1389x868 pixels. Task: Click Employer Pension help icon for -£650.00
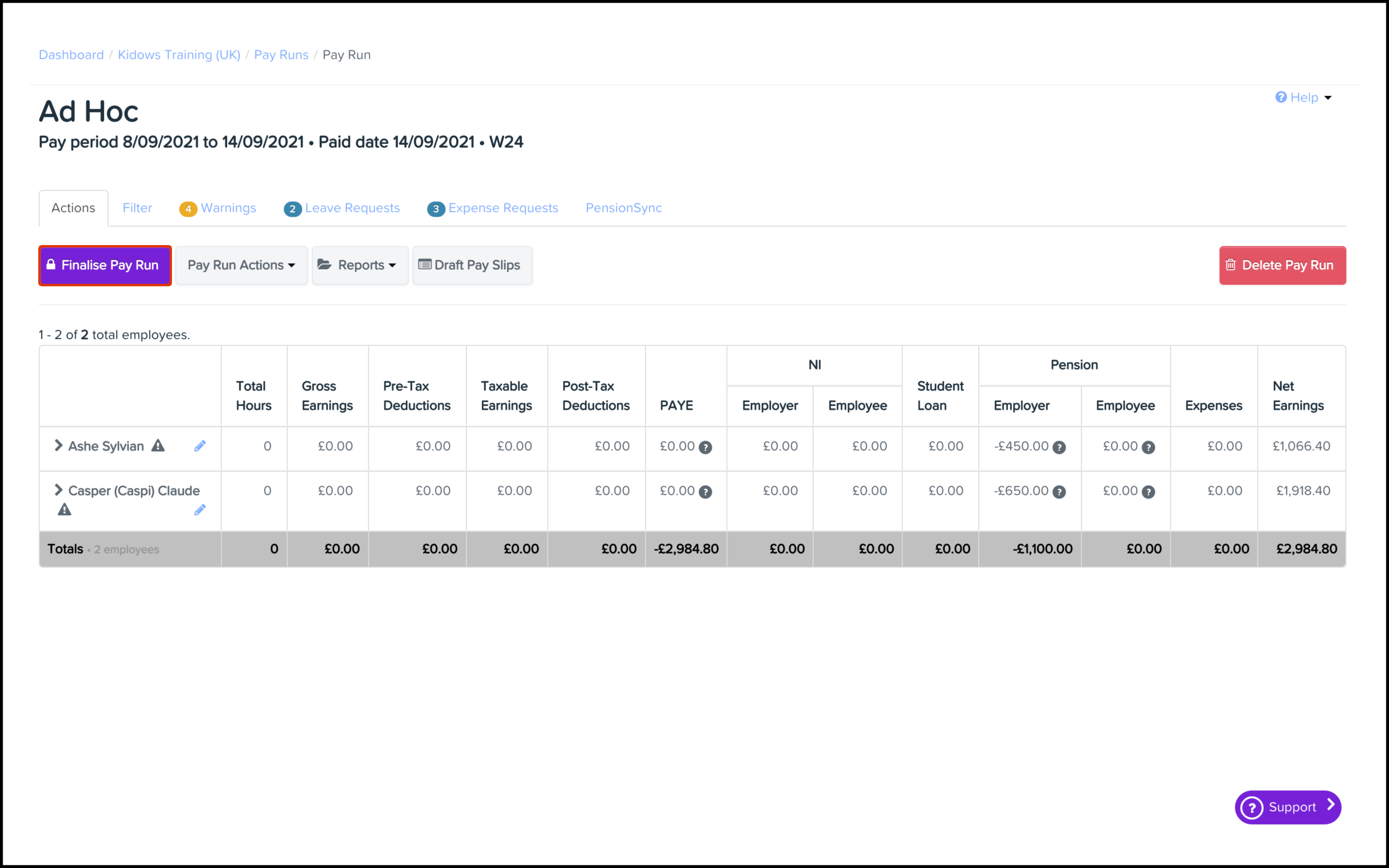(1059, 492)
